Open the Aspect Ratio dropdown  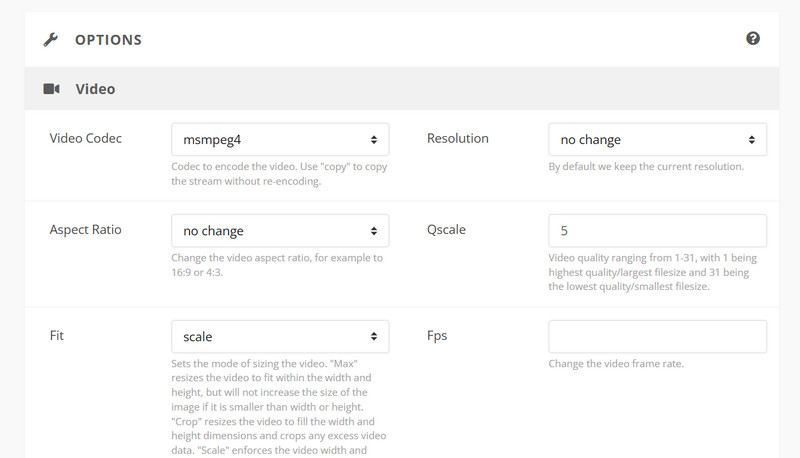(280, 231)
